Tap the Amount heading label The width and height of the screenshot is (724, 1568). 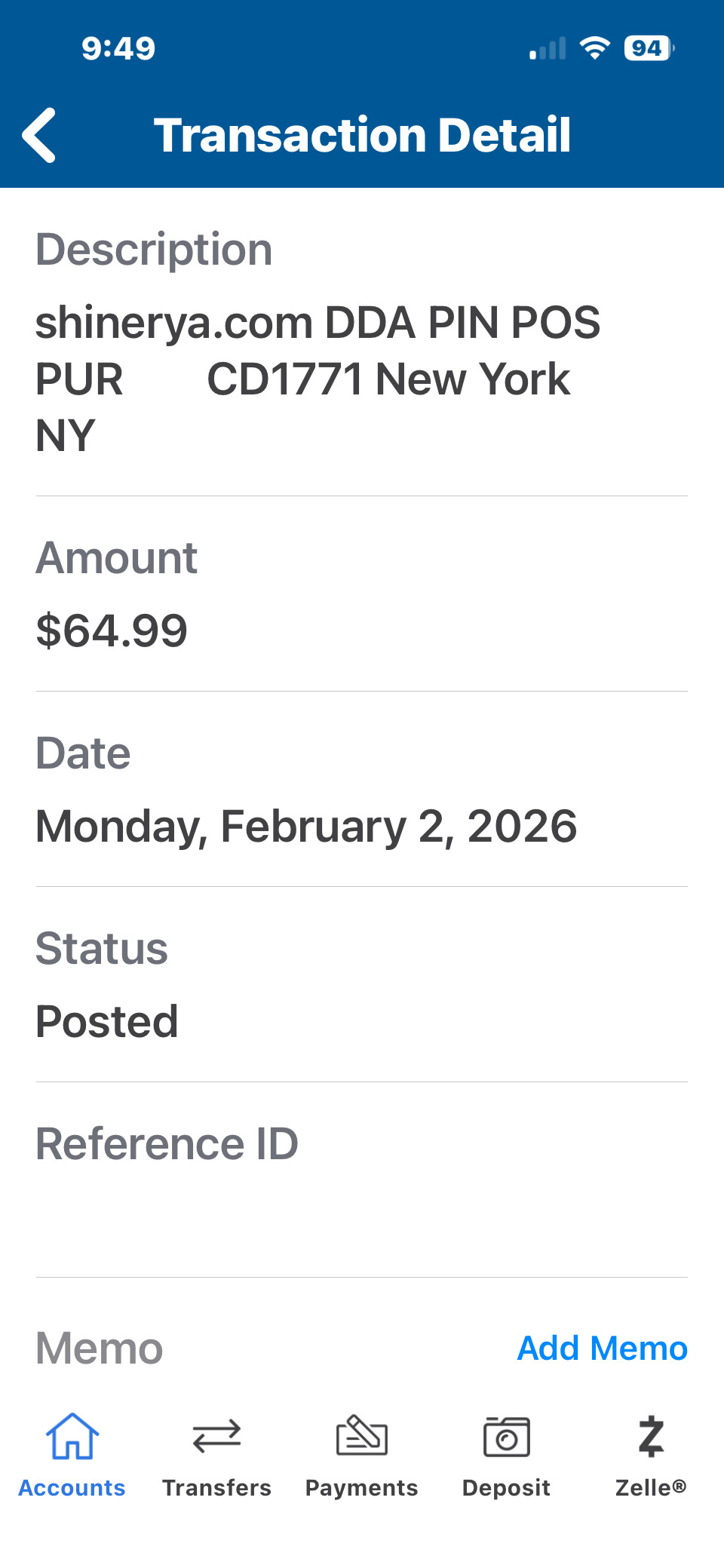[x=117, y=558]
